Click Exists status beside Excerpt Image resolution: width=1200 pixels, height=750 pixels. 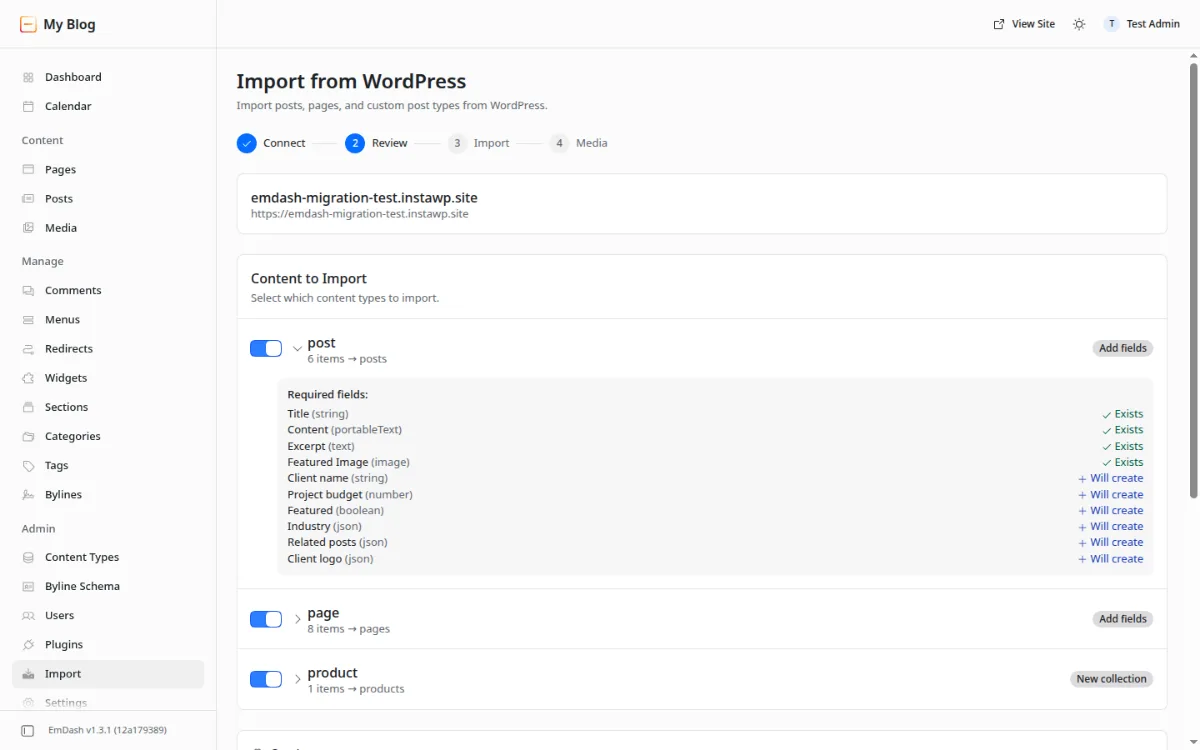1123,446
